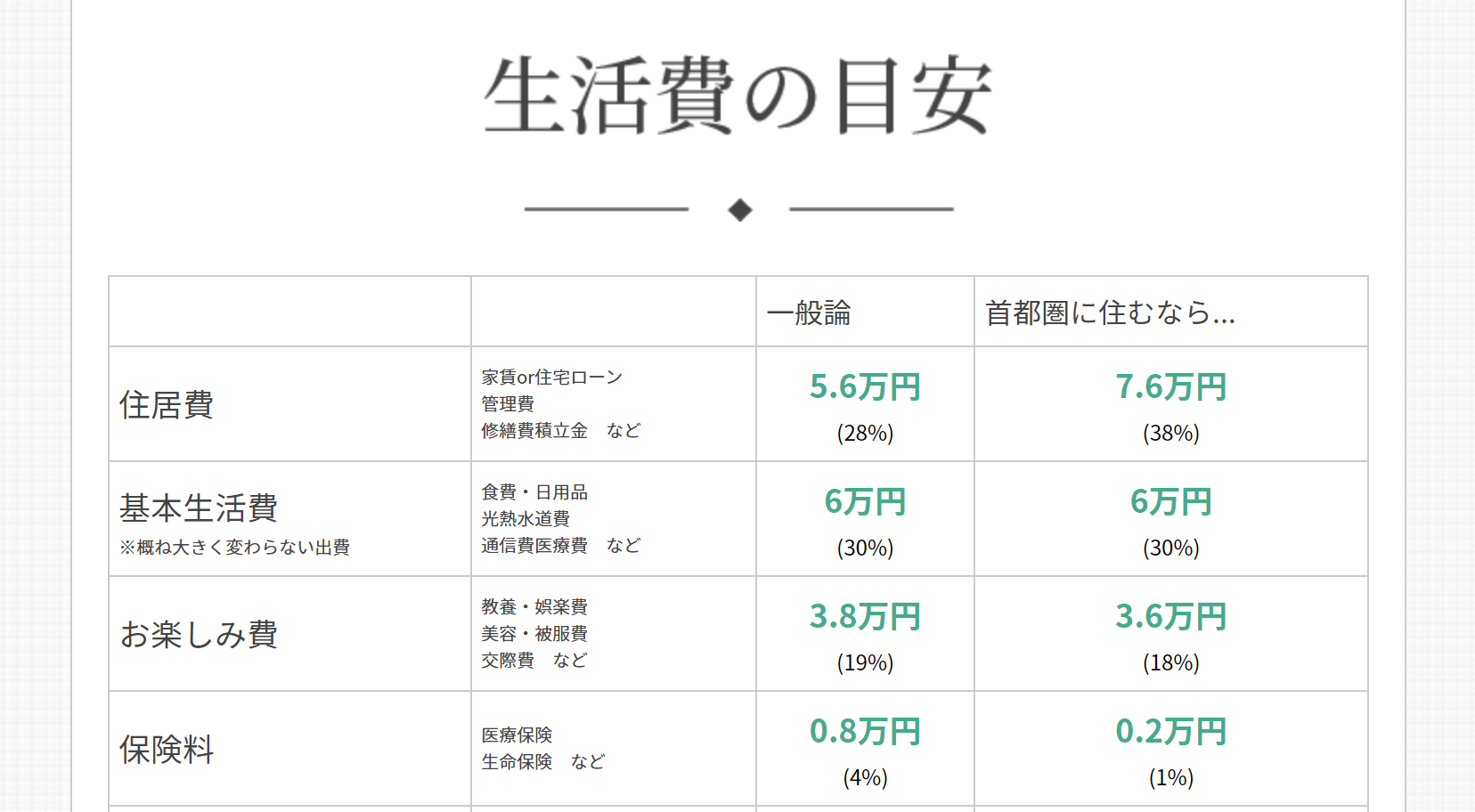This screenshot has height=812, width=1475.
Task: Click 食費・日用品 description text
Action: pos(534,491)
